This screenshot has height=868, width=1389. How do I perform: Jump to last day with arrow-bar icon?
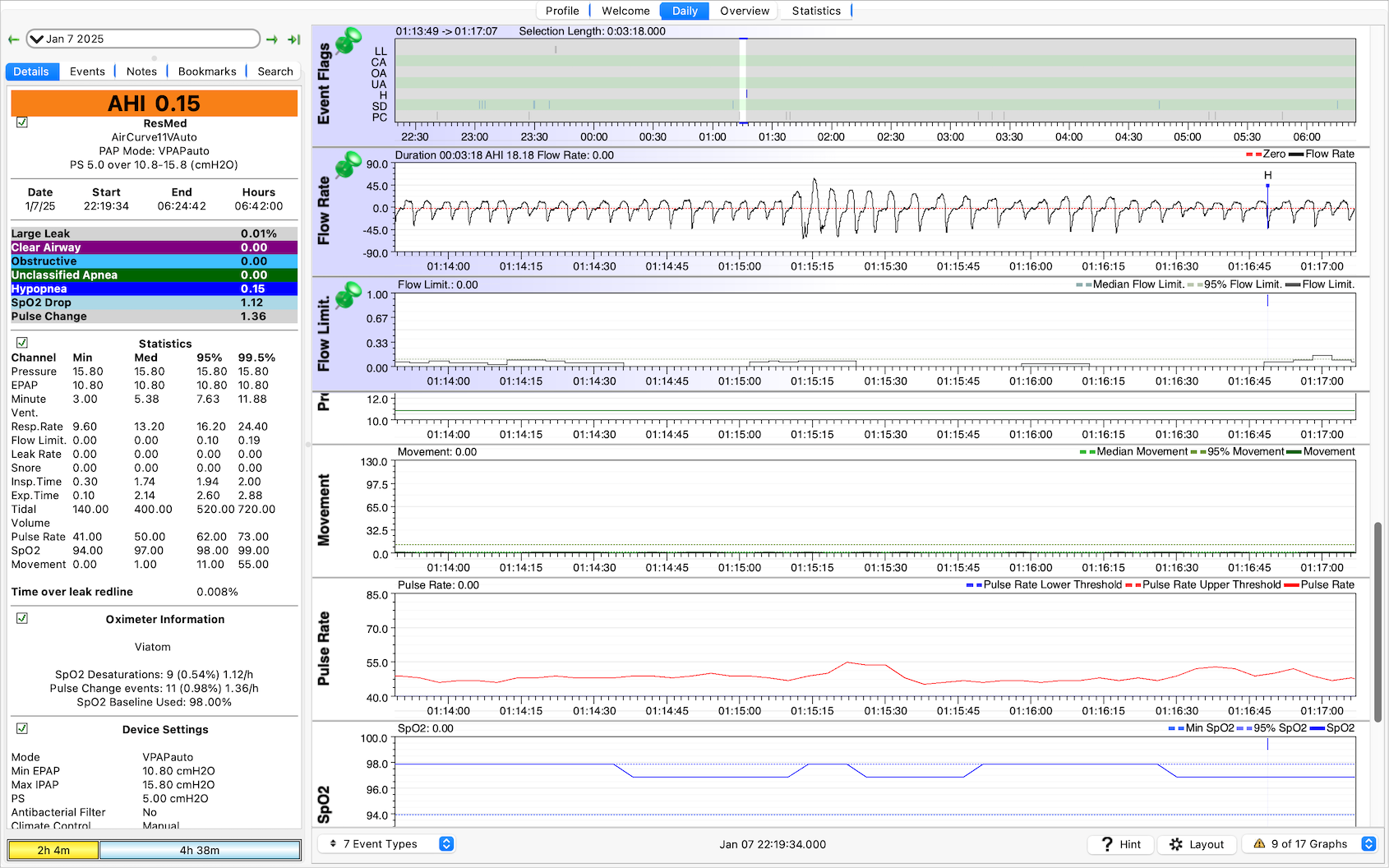[293, 39]
